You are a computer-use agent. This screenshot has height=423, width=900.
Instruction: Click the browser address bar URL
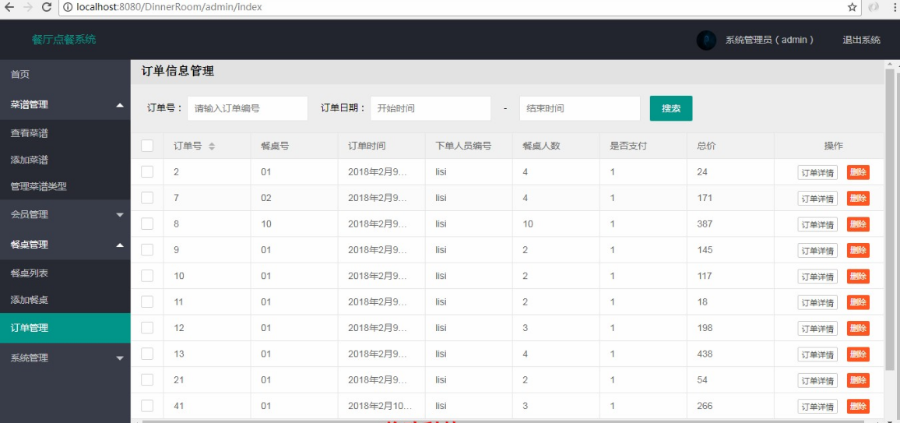point(169,7)
